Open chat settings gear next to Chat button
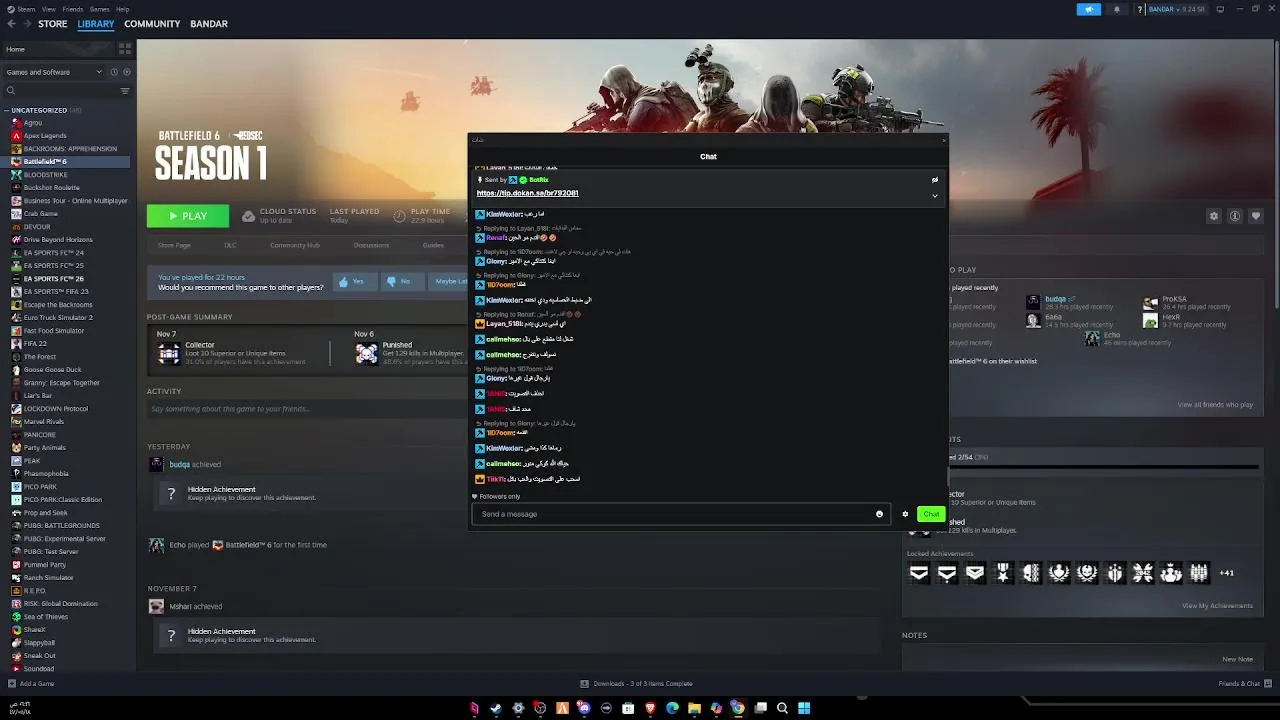The image size is (1280, 720). coord(905,514)
